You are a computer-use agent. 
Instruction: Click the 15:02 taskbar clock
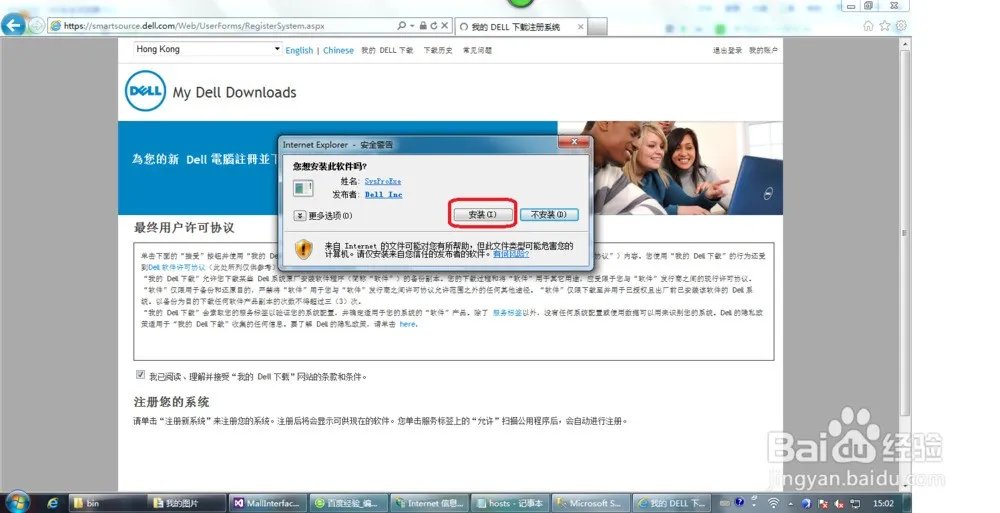[883, 503]
